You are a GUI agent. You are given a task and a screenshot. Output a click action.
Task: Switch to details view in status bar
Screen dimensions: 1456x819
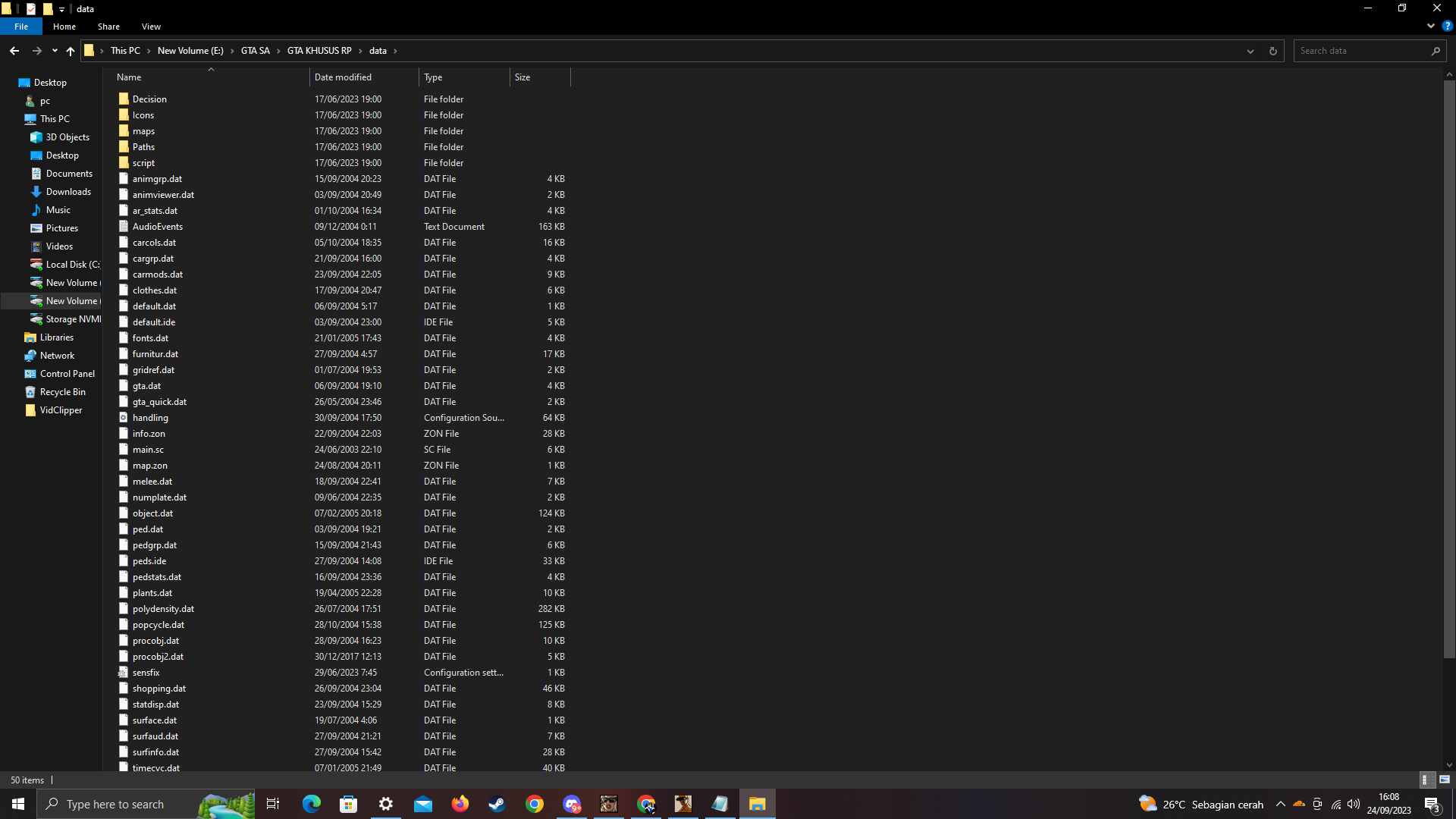1425,780
